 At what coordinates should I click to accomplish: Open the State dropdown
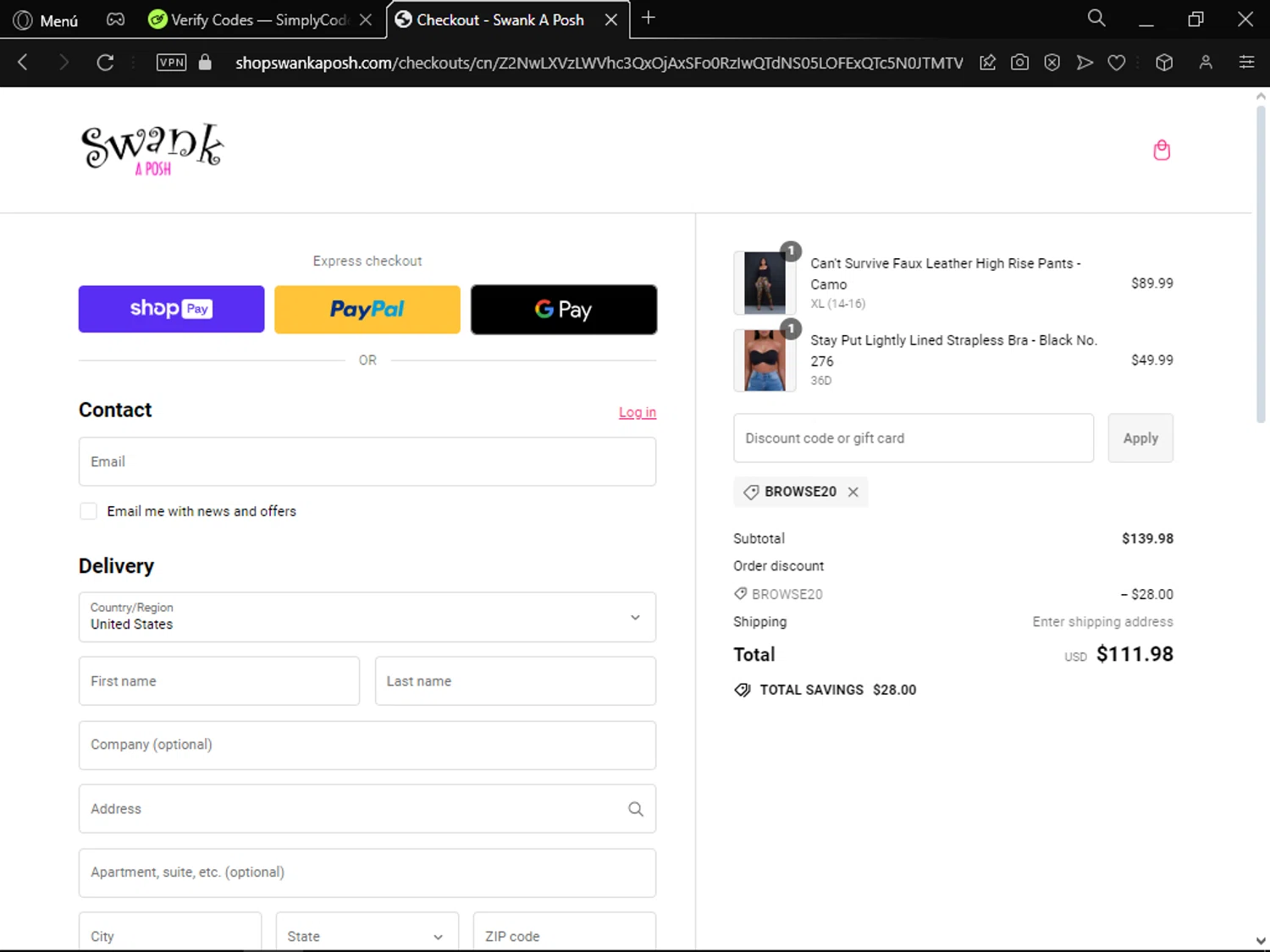point(367,933)
